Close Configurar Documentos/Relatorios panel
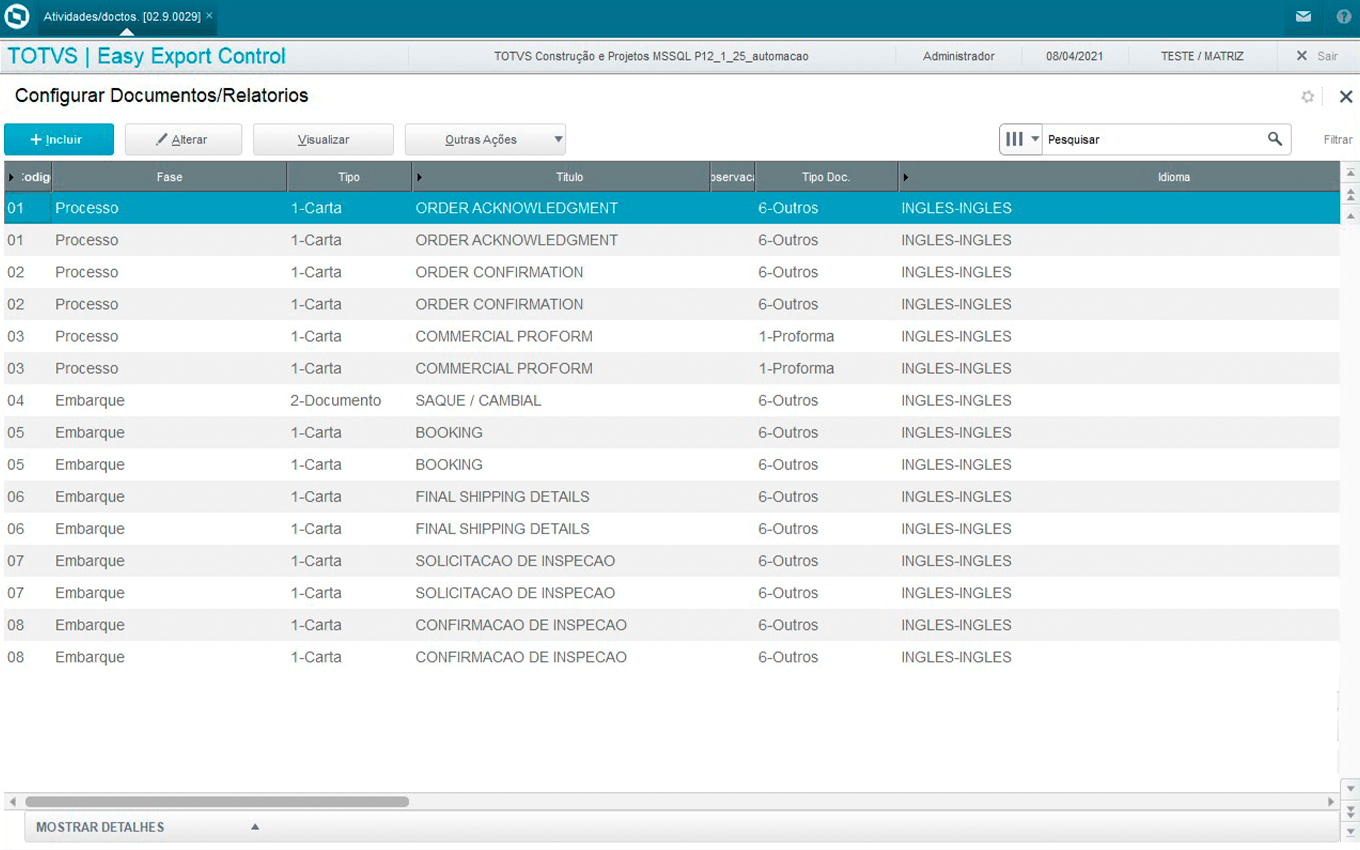1360x850 pixels. (x=1345, y=97)
